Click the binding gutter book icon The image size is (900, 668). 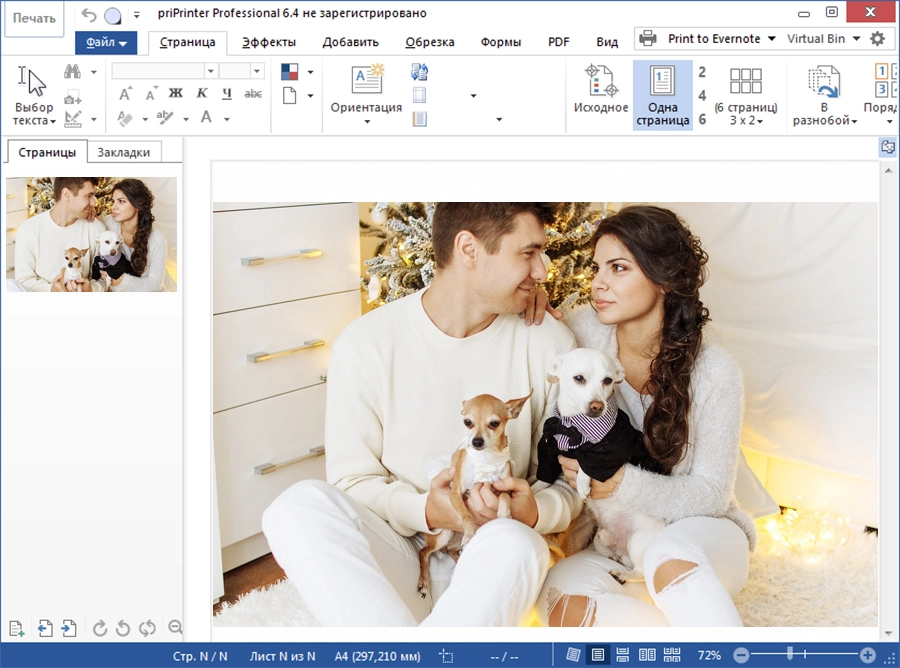[420, 119]
